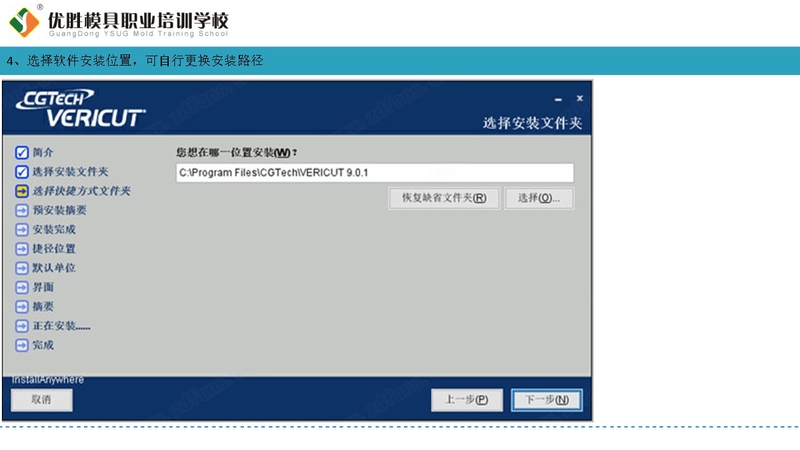The image size is (800, 450).
Task: Open folder chooser with 选择(O)... button
Action: click(539, 198)
